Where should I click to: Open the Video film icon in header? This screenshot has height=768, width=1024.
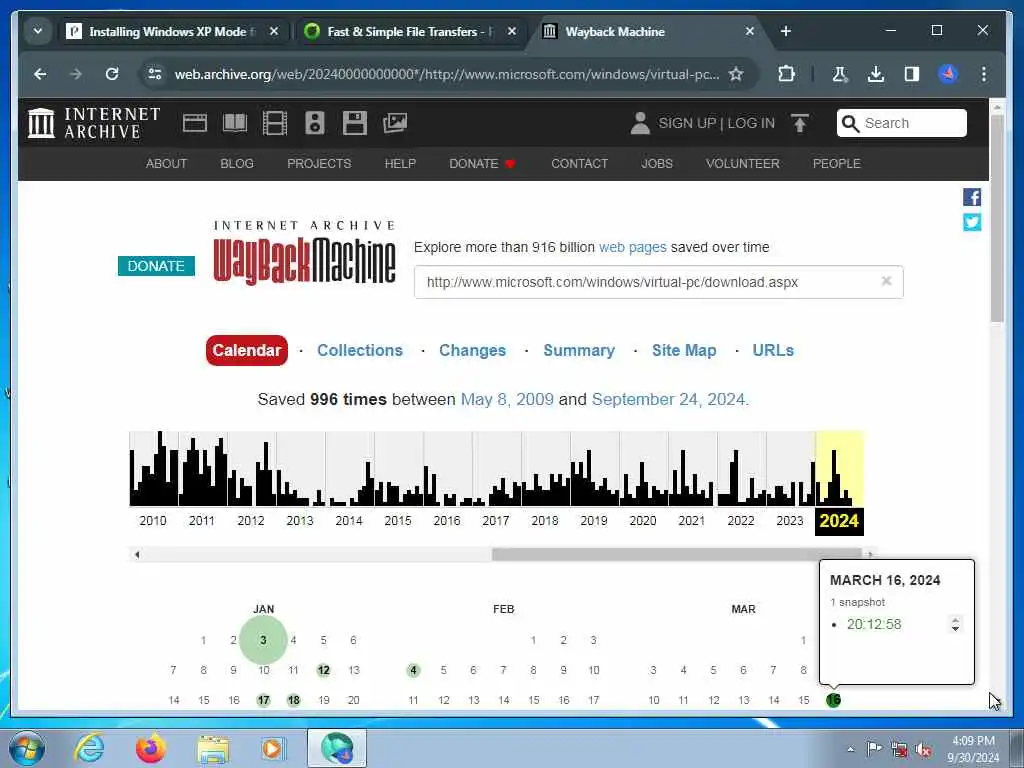(x=275, y=123)
